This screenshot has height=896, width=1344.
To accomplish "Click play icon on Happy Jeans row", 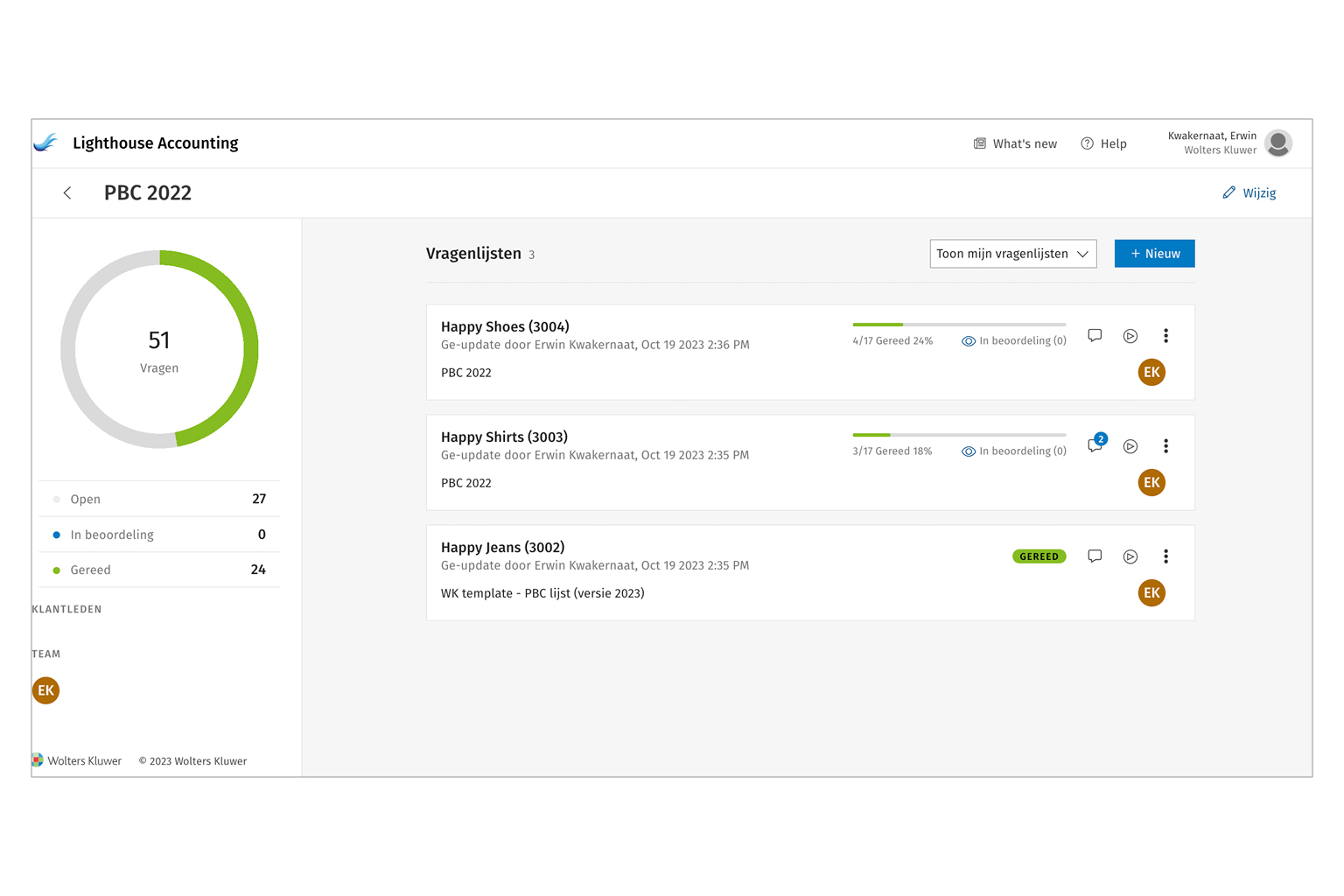I will pyautogui.click(x=1130, y=556).
